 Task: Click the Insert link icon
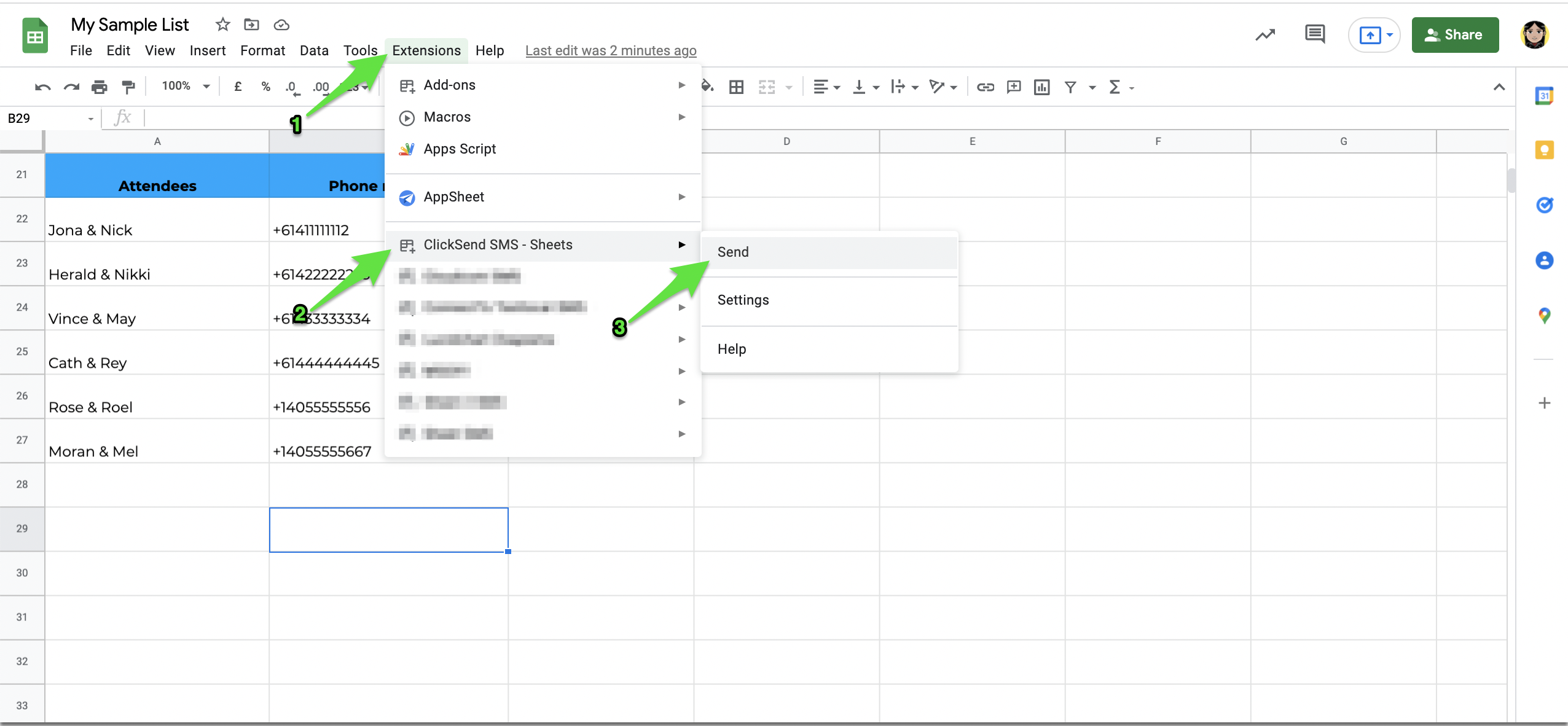tap(985, 87)
